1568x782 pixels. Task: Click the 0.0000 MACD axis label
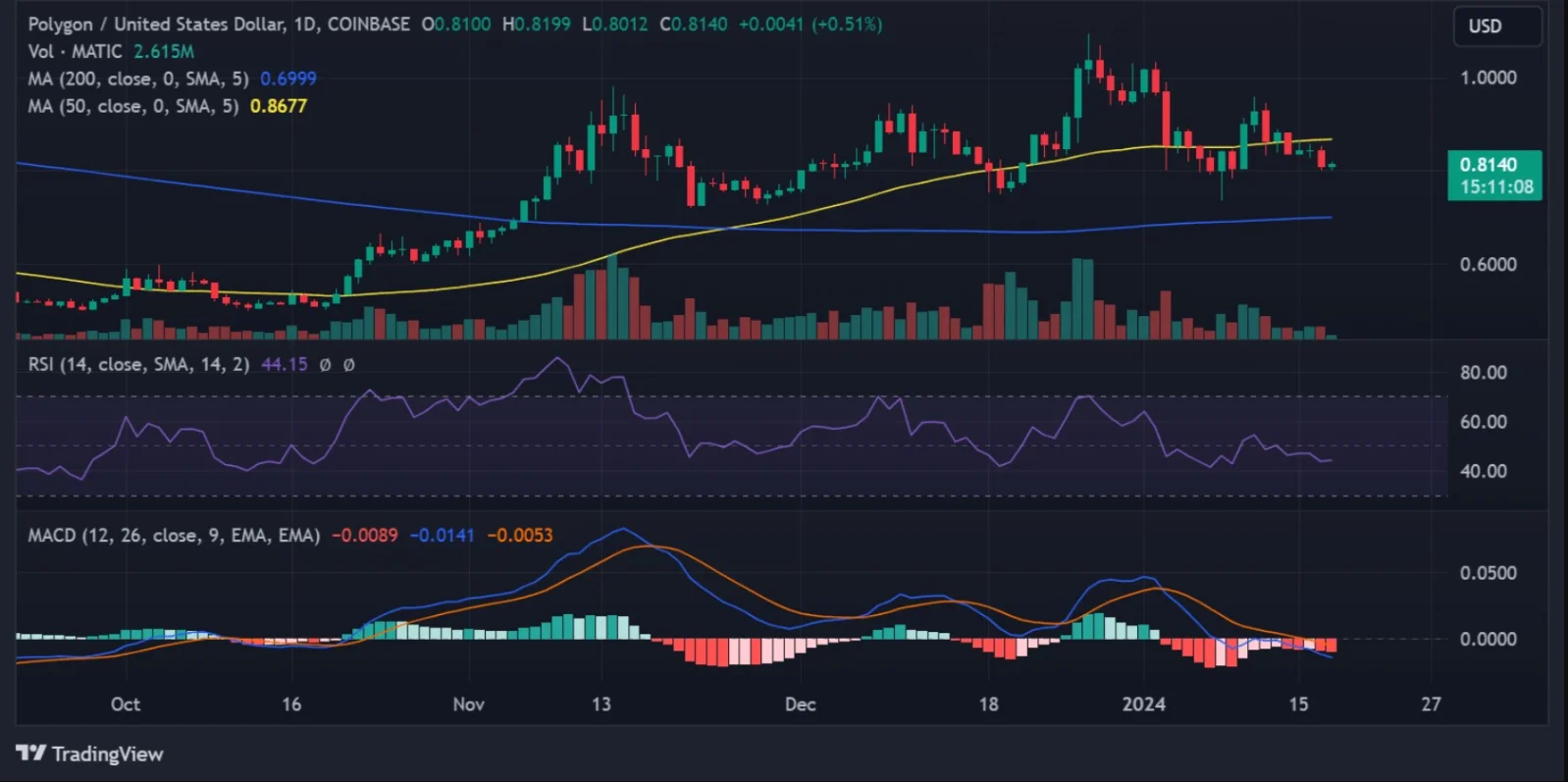click(1489, 640)
